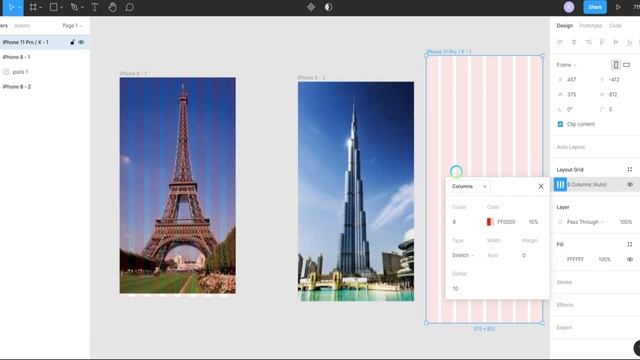This screenshot has height=360, width=640.
Task: Switch to the Design tab
Action: [x=564, y=26]
